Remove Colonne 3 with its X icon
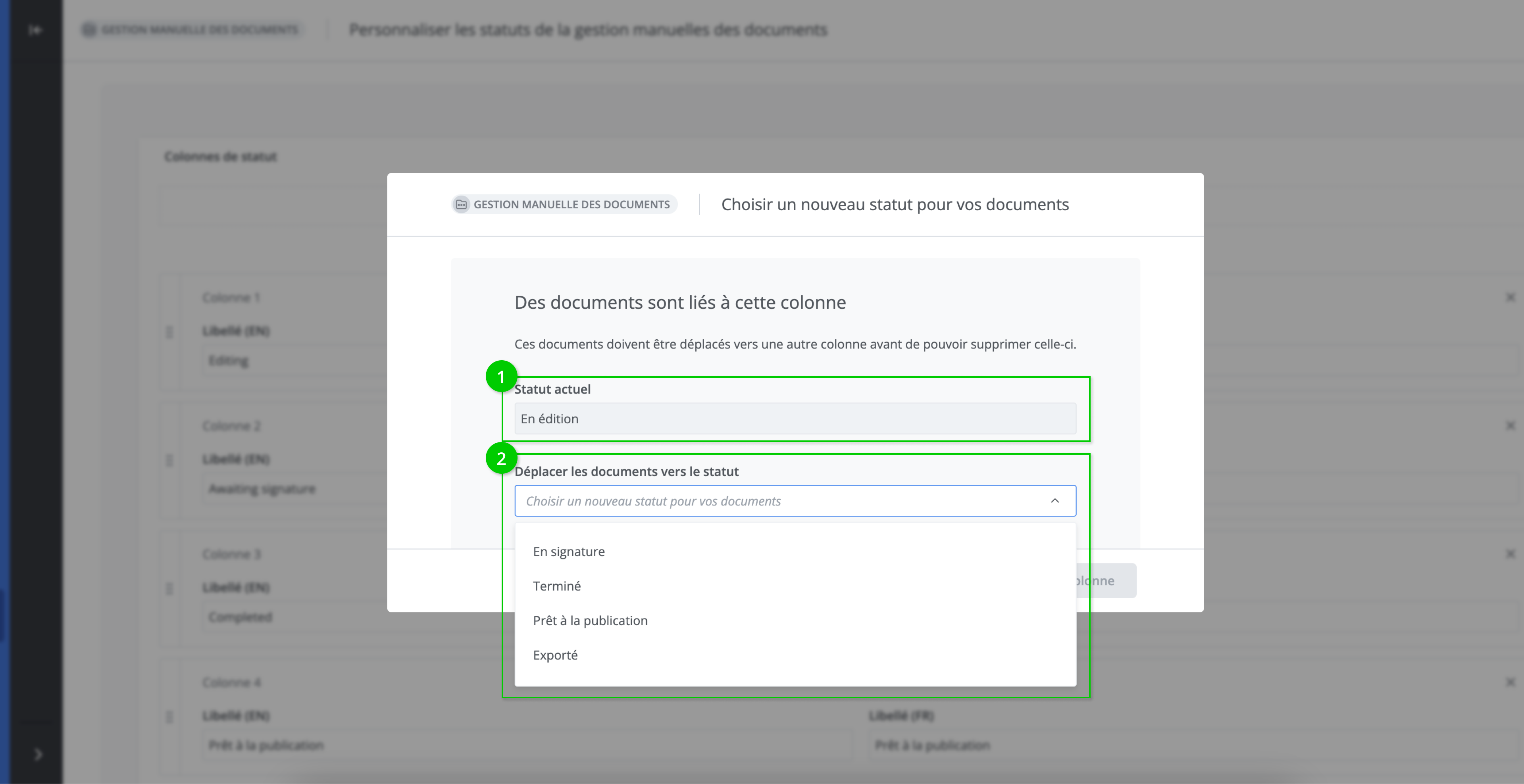This screenshot has height=784, width=1524. point(1511,554)
